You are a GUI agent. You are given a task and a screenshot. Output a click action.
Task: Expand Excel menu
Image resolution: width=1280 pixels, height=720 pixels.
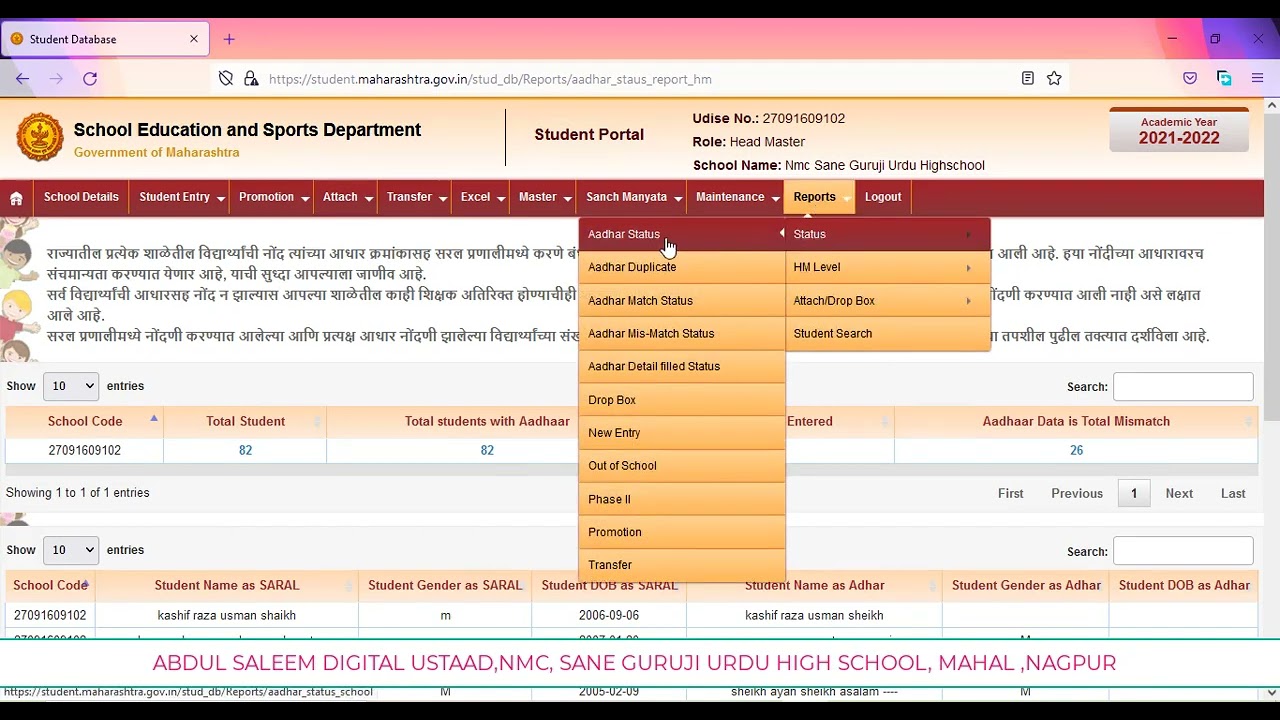click(481, 197)
